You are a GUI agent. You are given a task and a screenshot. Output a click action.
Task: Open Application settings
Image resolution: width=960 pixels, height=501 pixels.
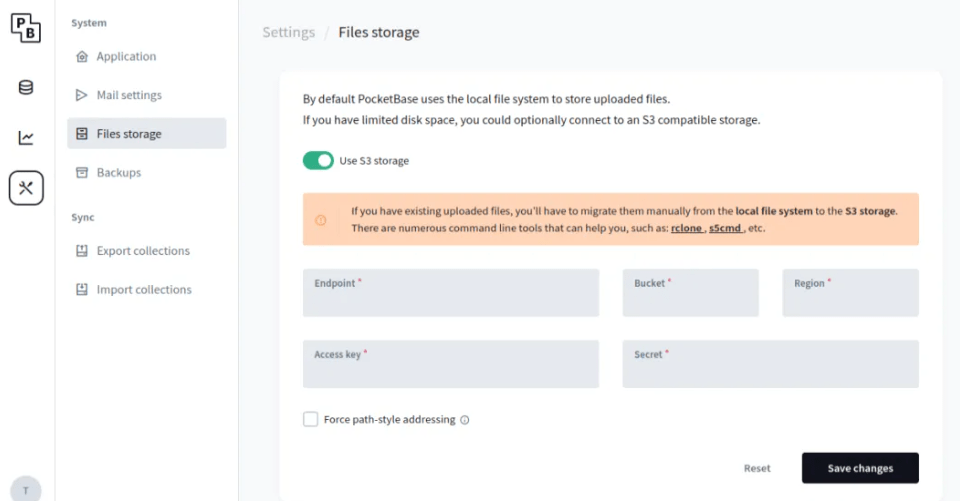pyautogui.click(x=126, y=57)
